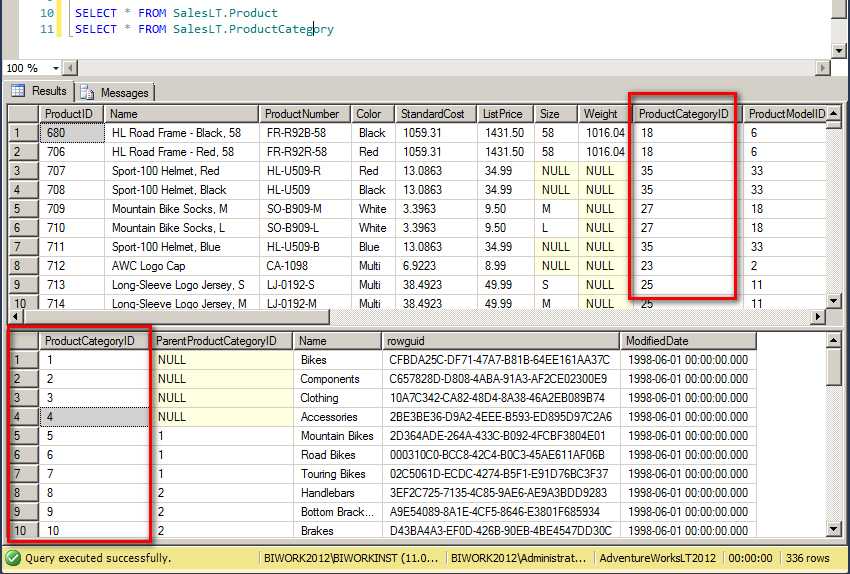Click the Results tab grid icon

[x=18, y=91]
